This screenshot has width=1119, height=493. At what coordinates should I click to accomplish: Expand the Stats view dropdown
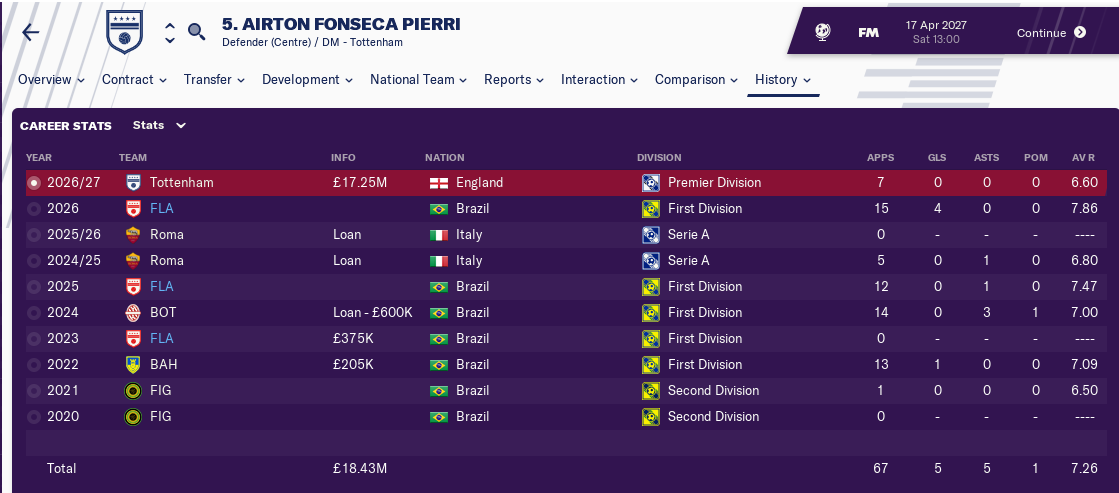pos(160,126)
